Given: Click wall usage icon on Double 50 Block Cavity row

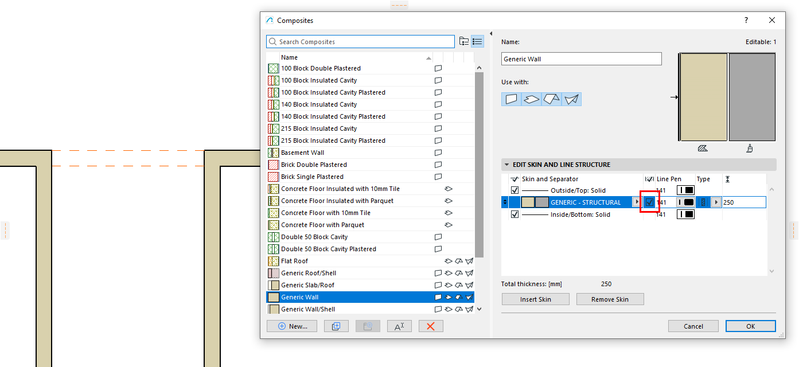Looking at the screenshot, I should tap(438, 237).
